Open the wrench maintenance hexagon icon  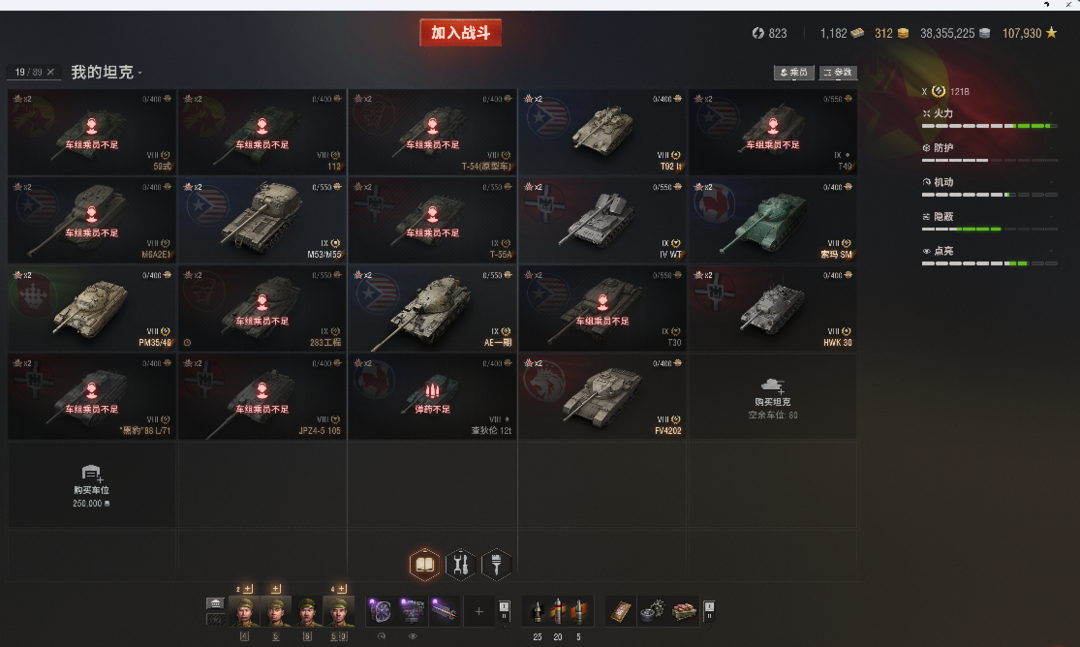click(x=460, y=565)
